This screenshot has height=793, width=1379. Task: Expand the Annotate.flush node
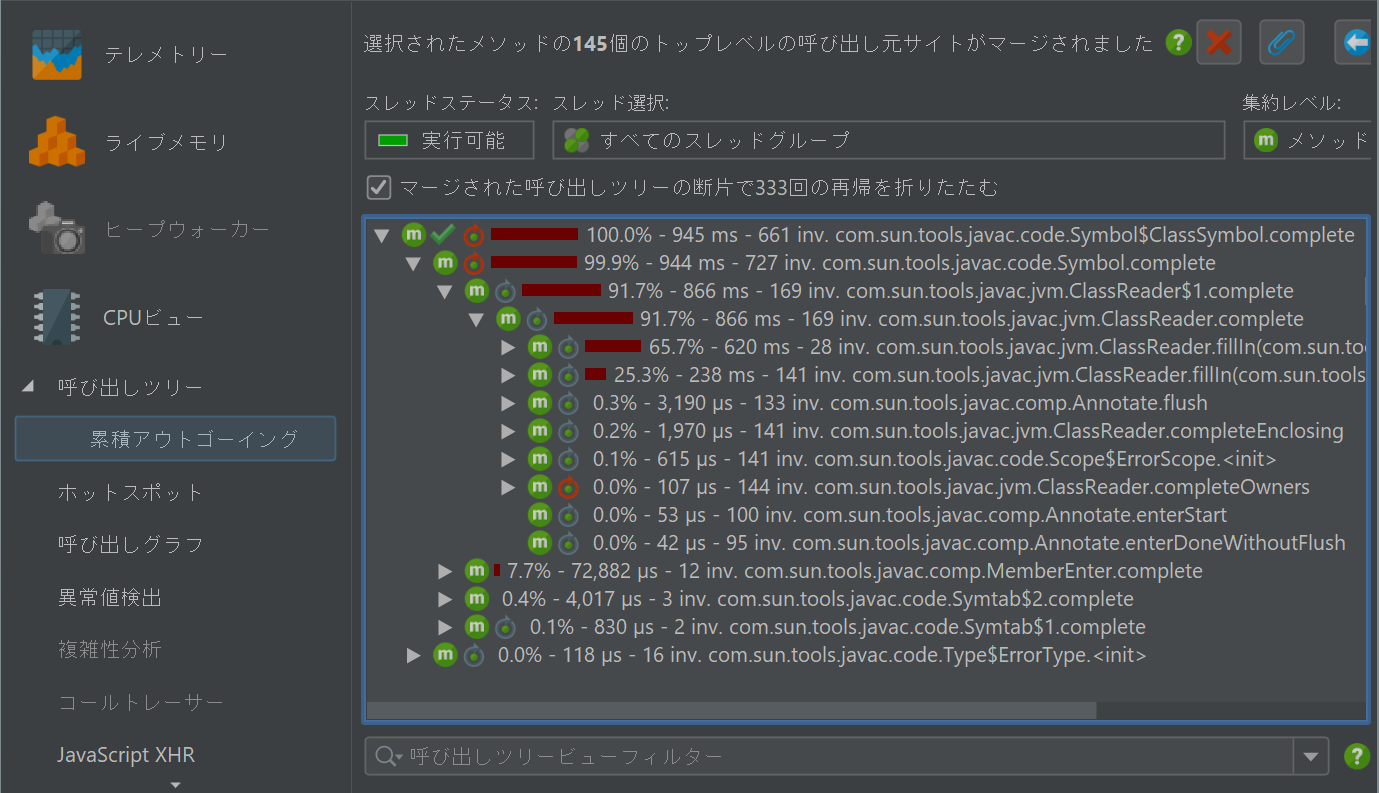(508, 403)
